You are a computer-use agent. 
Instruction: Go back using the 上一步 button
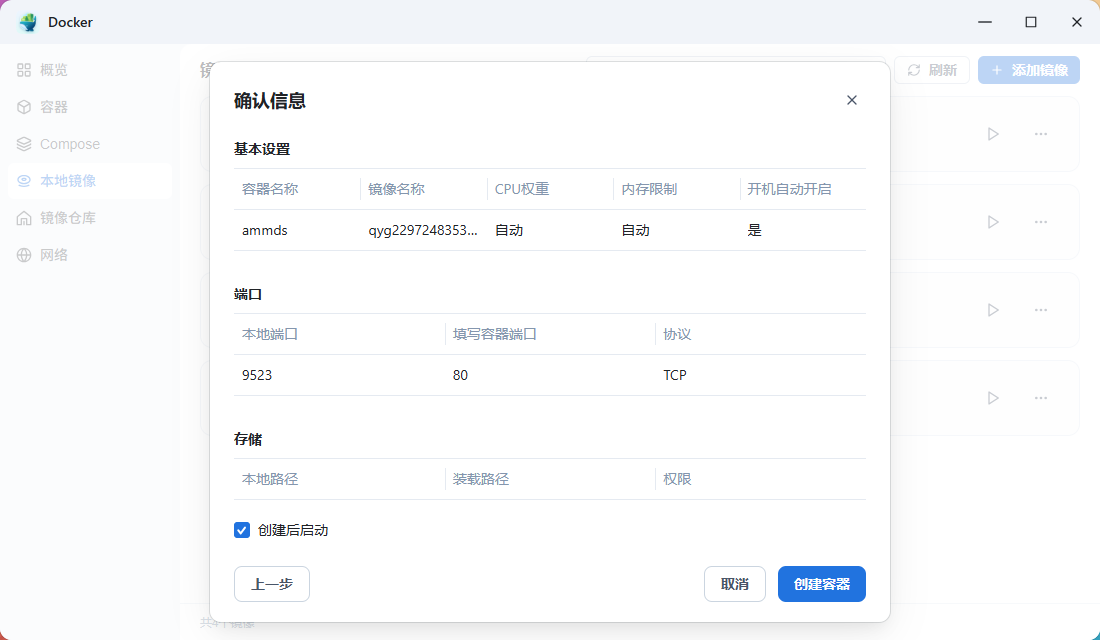[x=271, y=584]
